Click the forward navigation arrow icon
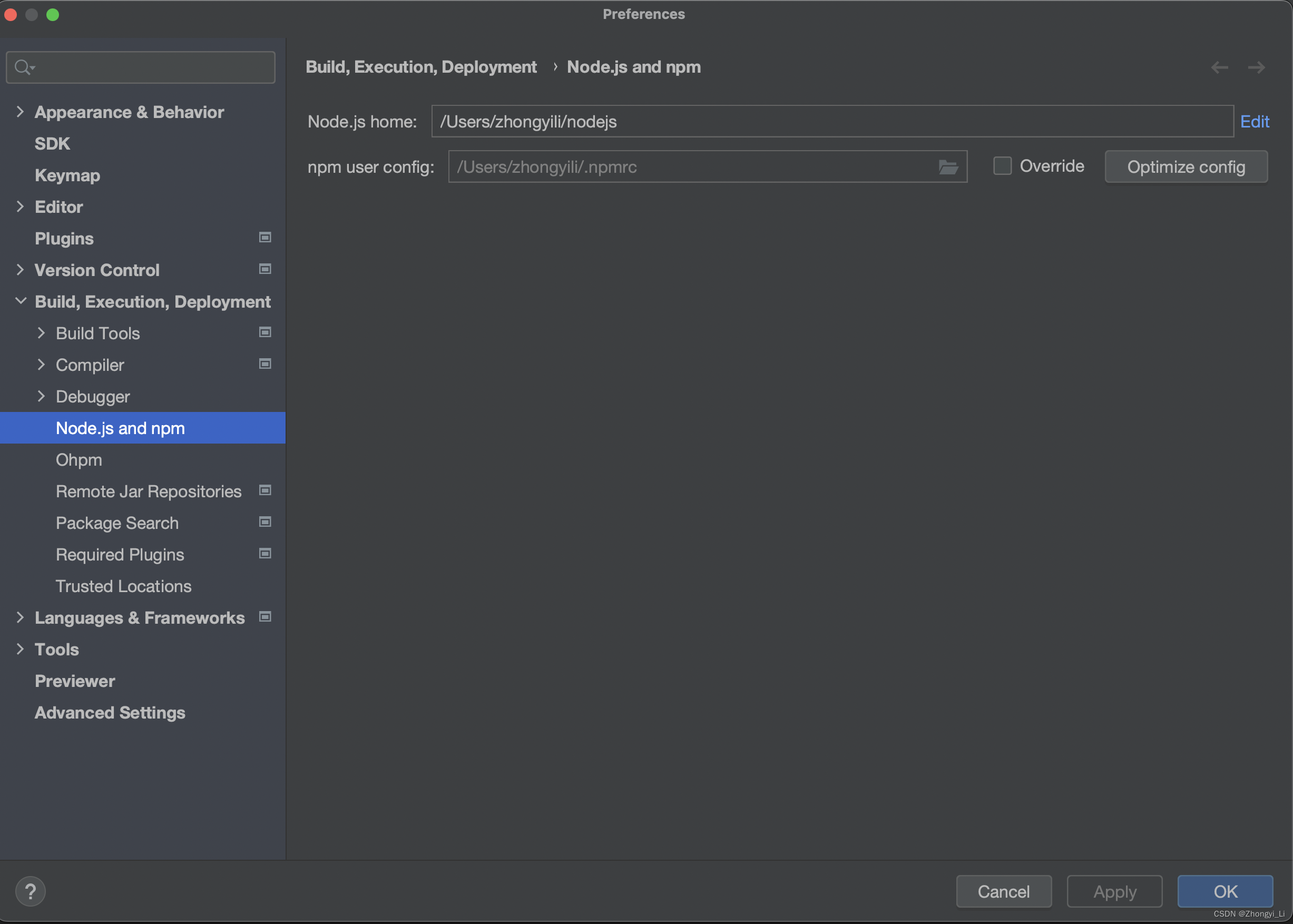 [x=1257, y=67]
